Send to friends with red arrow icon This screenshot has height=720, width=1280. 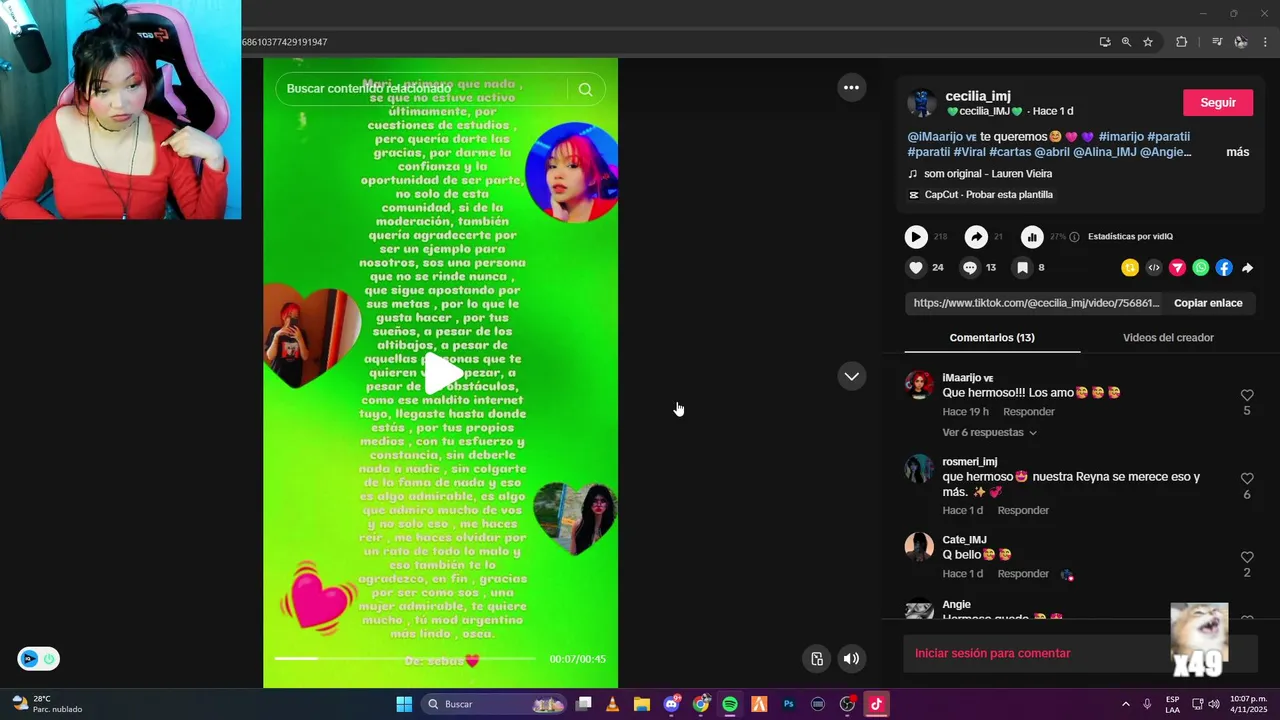1177,268
